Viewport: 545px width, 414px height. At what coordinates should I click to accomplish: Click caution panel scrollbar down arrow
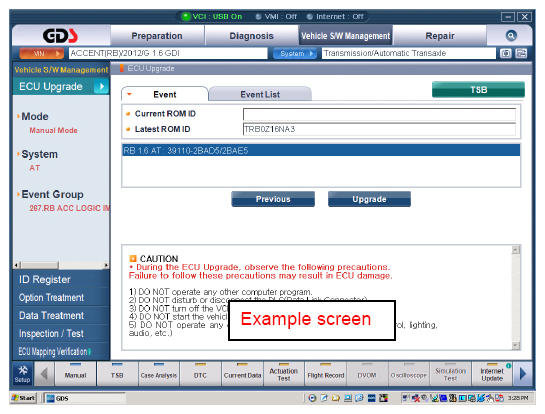click(516, 346)
